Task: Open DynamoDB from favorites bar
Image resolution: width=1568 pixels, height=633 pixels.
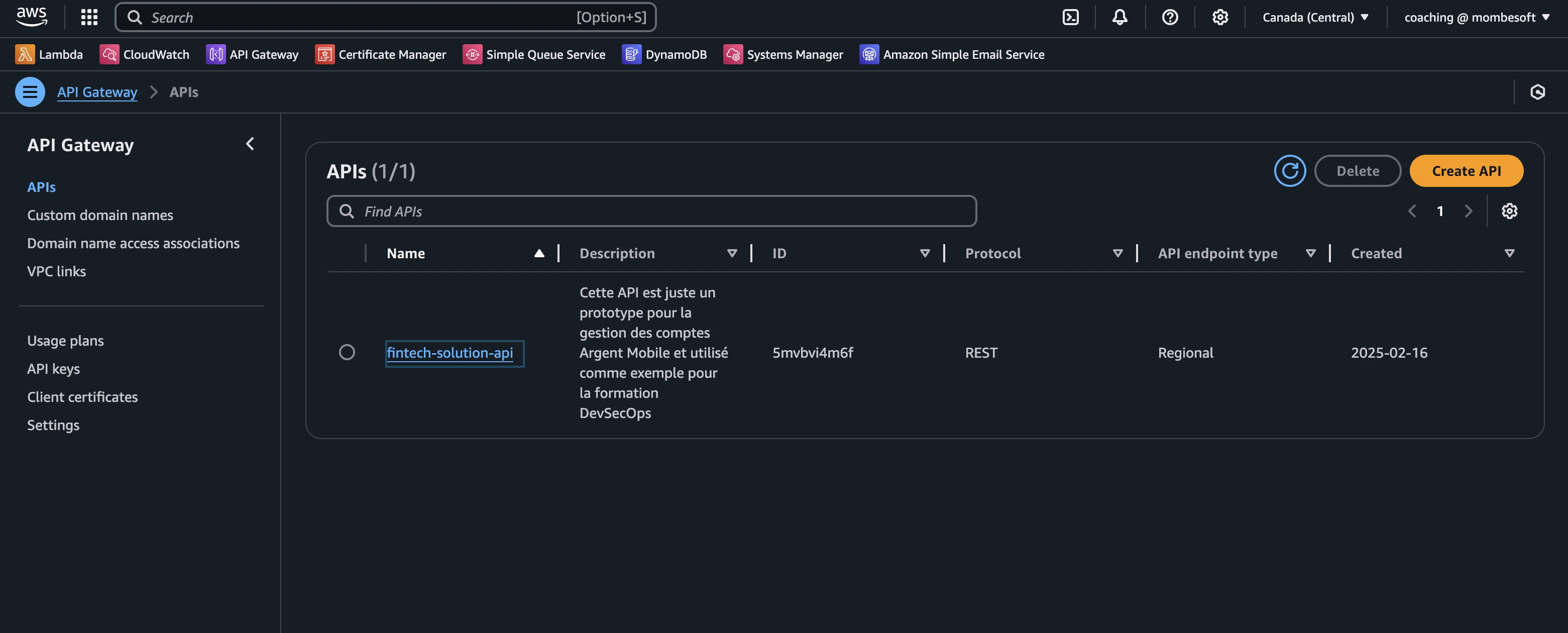Action: (x=664, y=54)
